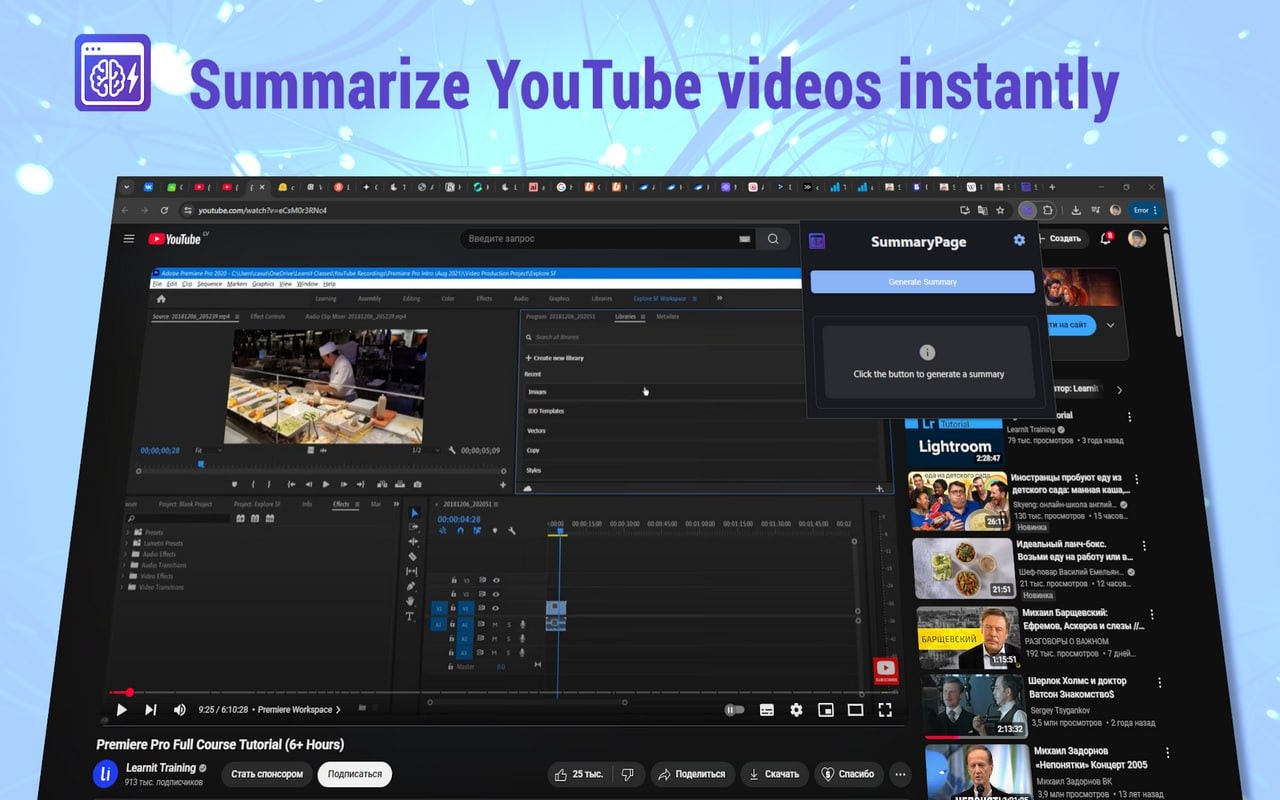Dislike the video with thumbs down
Viewport: 1280px width, 800px height.
click(627, 774)
